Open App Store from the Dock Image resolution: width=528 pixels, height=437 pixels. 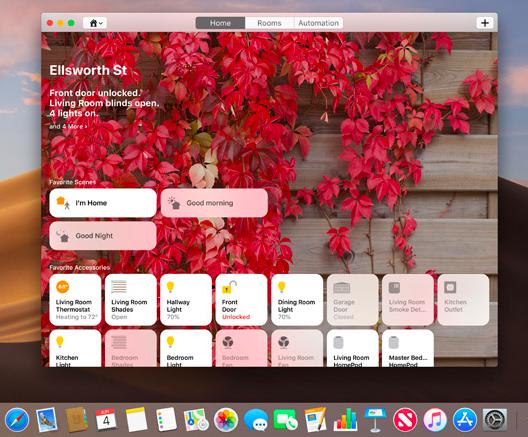(465, 419)
